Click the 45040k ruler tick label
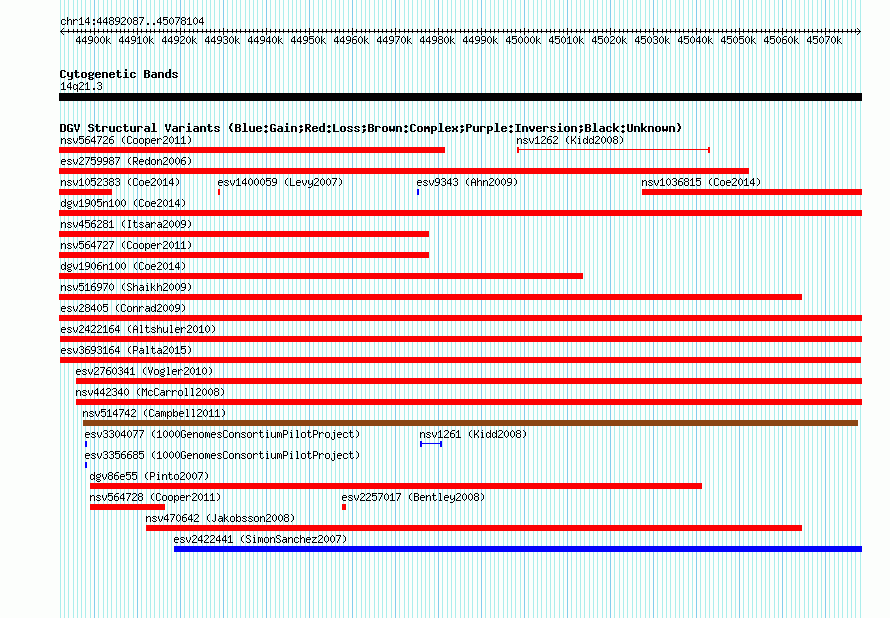The height and width of the screenshot is (618, 890). [695, 40]
